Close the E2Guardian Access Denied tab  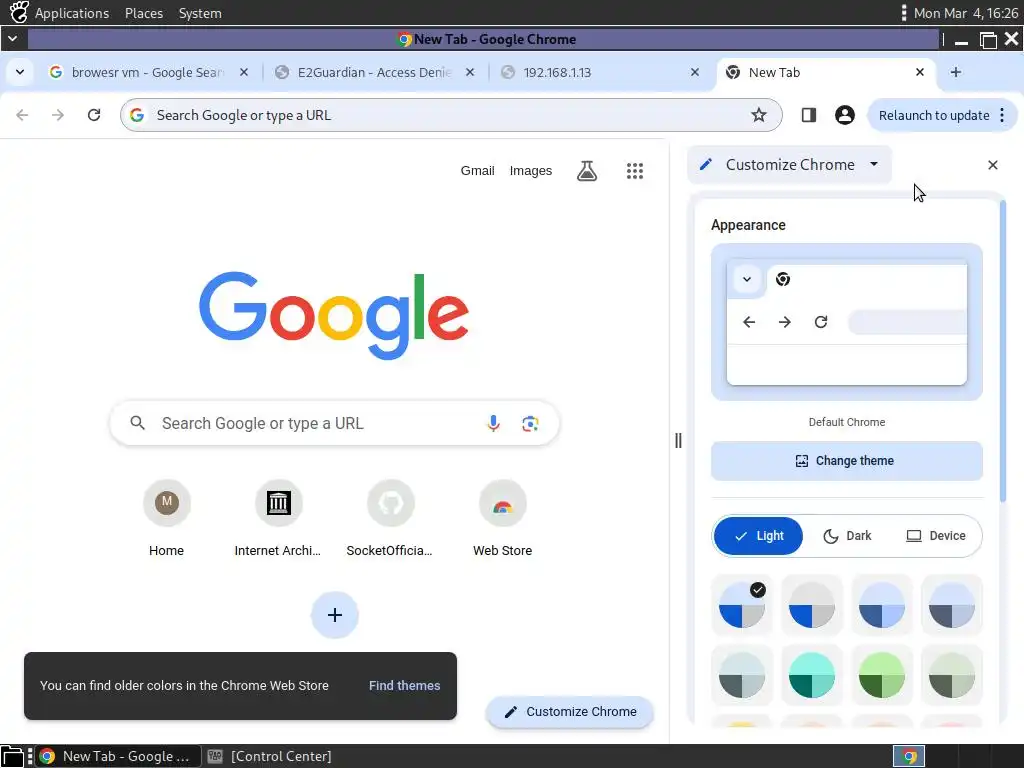[x=470, y=72]
